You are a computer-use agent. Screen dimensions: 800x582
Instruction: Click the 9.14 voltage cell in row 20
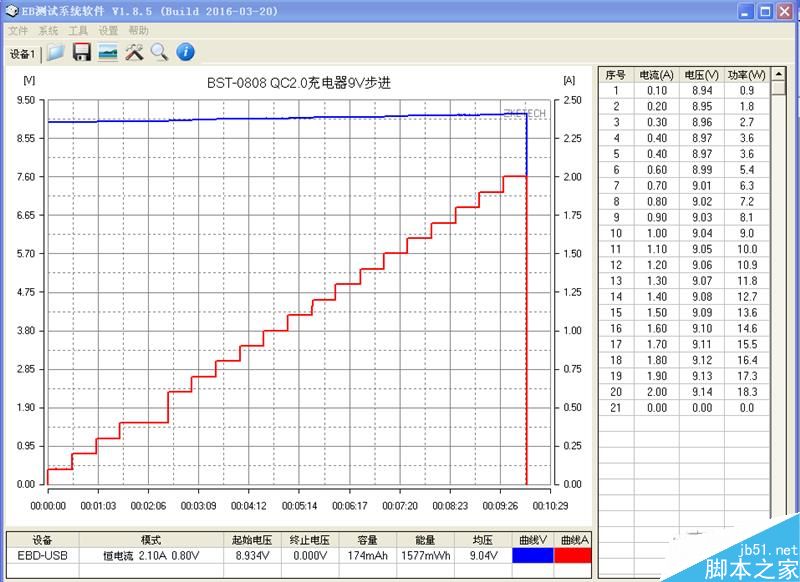click(x=702, y=392)
